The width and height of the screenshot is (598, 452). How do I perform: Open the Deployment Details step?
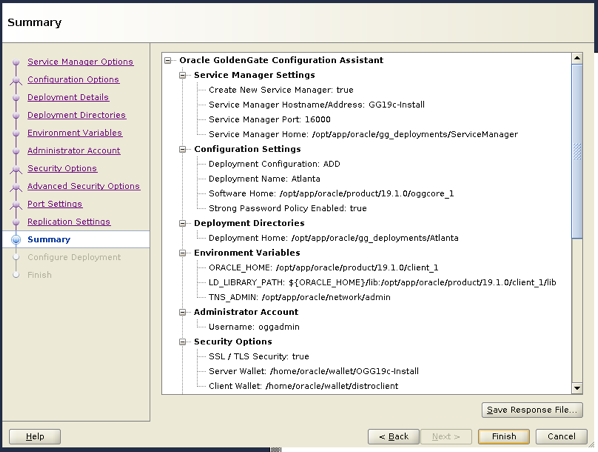click(68, 97)
